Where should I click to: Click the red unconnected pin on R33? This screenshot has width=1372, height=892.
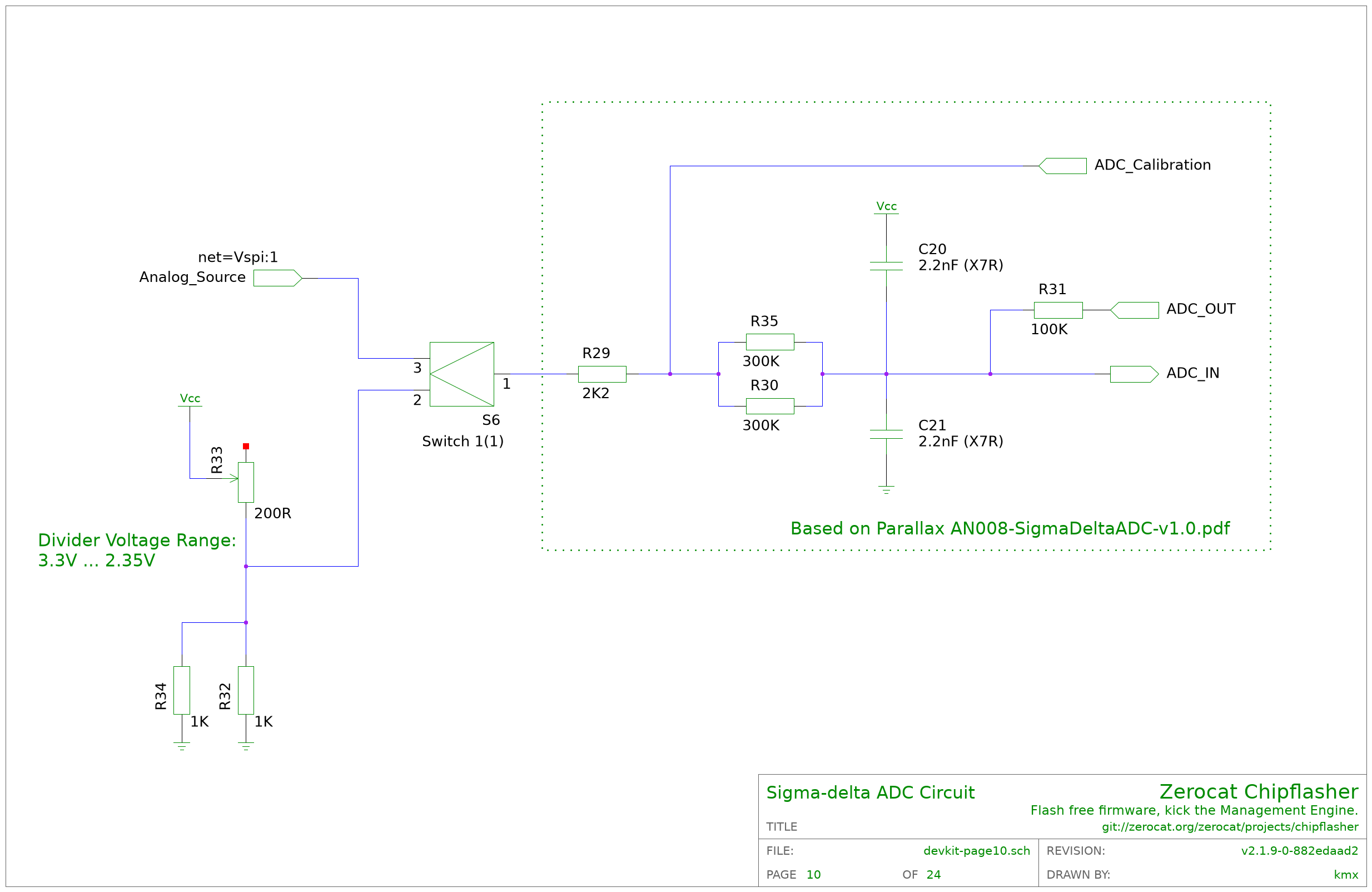(246, 447)
